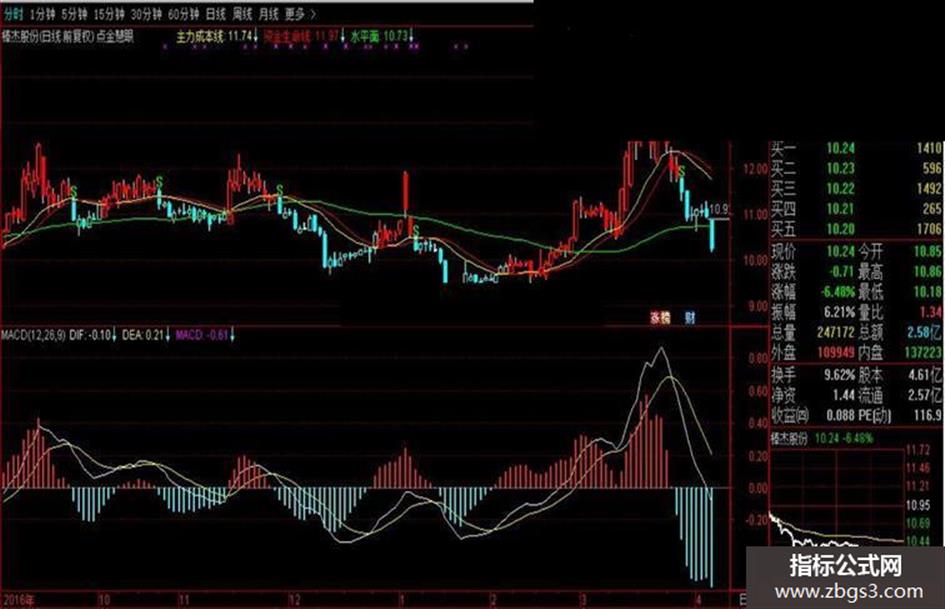Select the 15分钟 period tab
945x609 pixels.
point(108,13)
